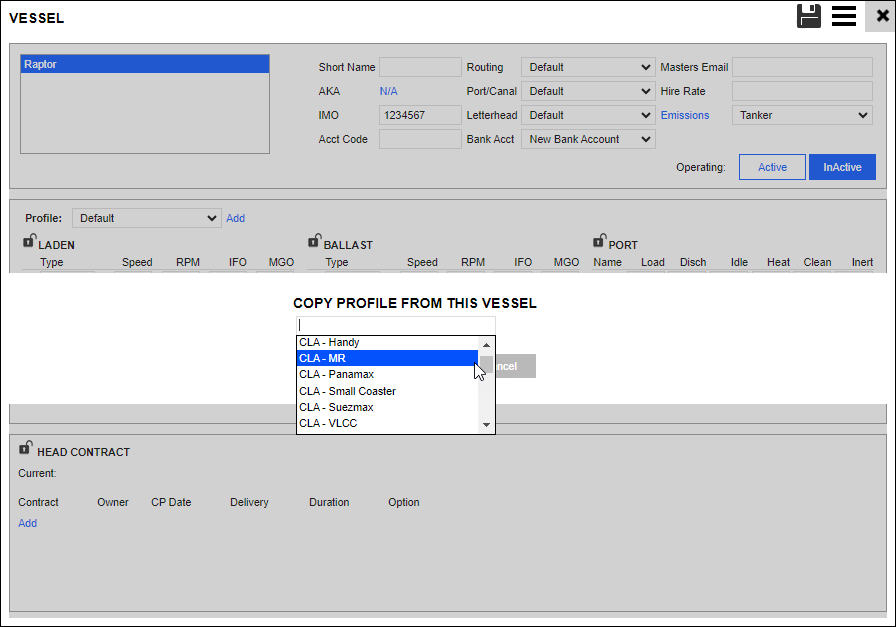Viewport: 896px width, 627px height.
Task: Open the Bank Acct dropdown
Action: [588, 139]
